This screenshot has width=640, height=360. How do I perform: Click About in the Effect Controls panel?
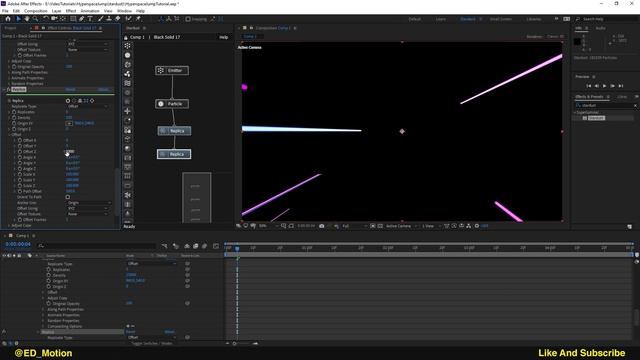103,89
